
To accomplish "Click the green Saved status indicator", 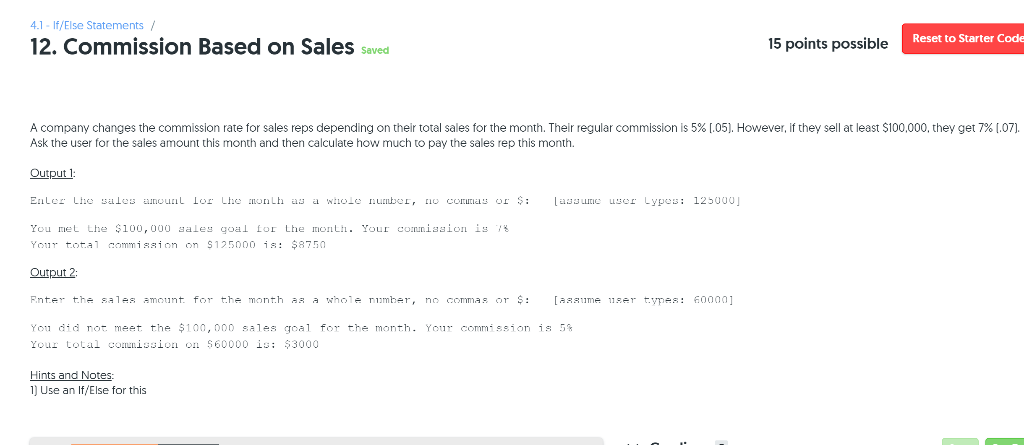I will 375,50.
